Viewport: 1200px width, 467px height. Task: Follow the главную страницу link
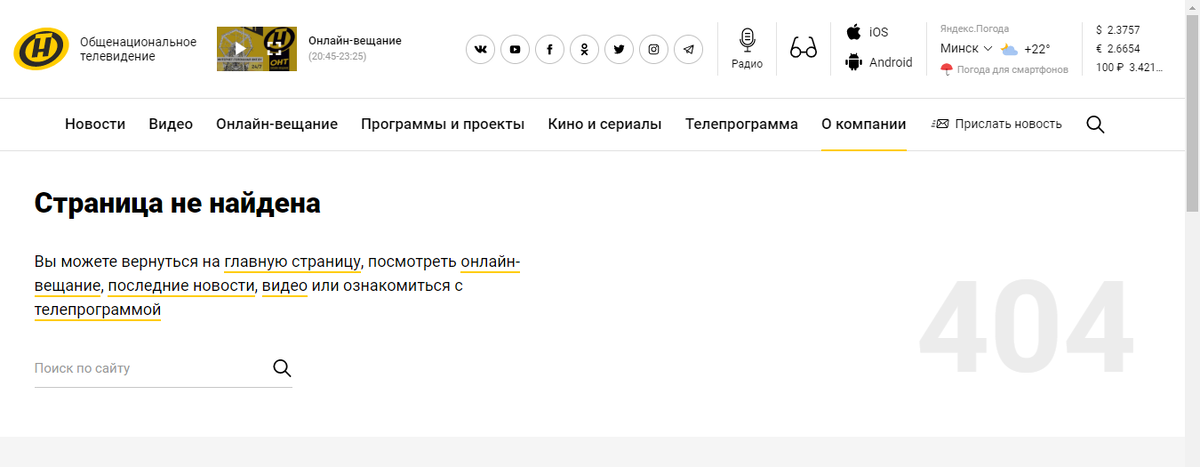pos(292,262)
